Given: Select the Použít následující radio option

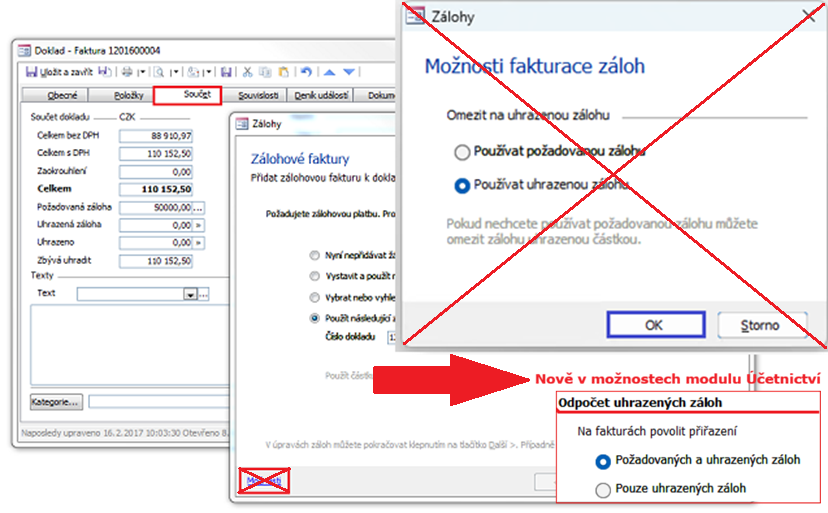Looking at the screenshot, I should pyautogui.click(x=314, y=318).
